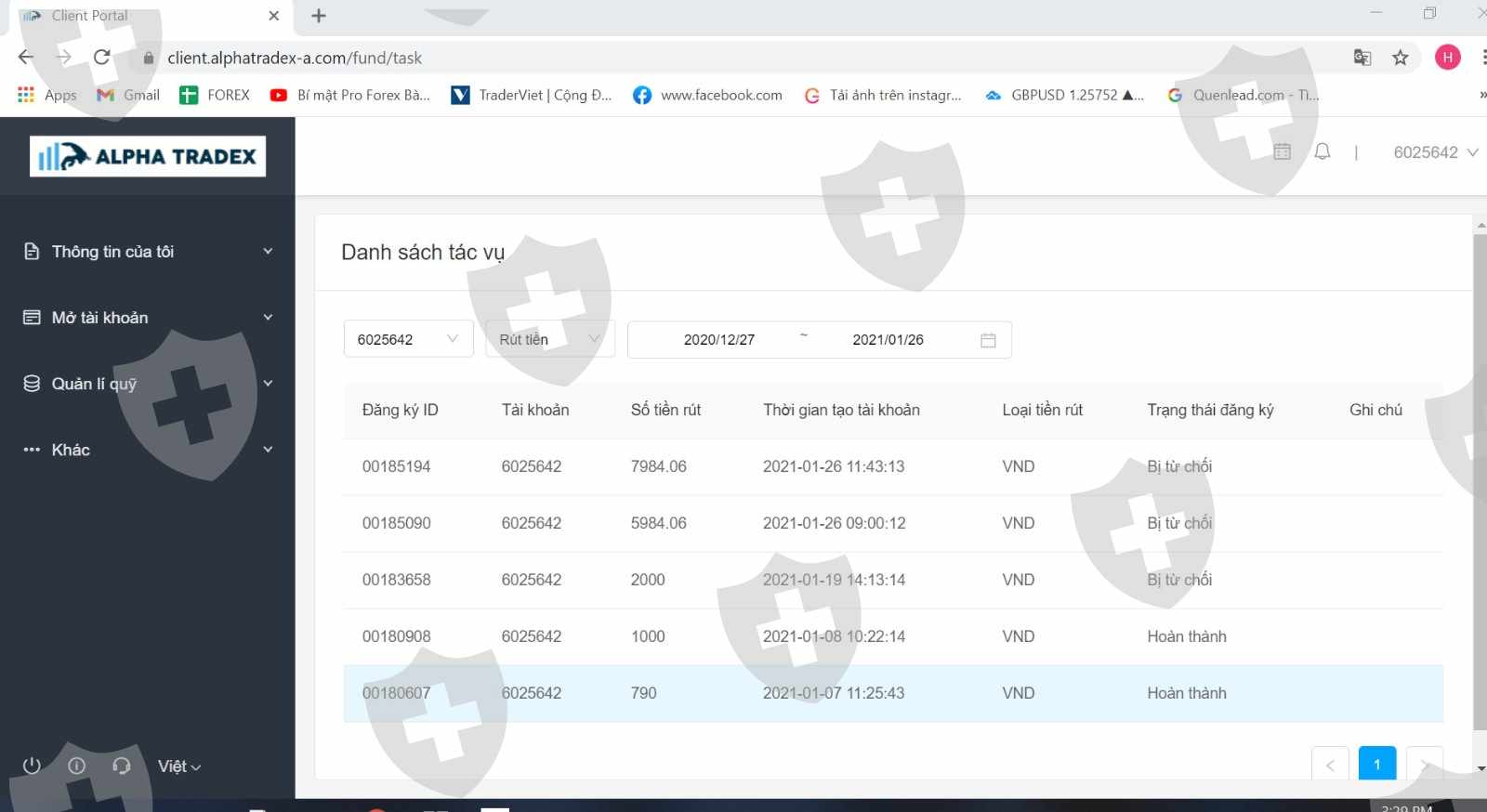The image size is (1487, 812).
Task: Click the info circle icon
Action: click(x=77, y=766)
